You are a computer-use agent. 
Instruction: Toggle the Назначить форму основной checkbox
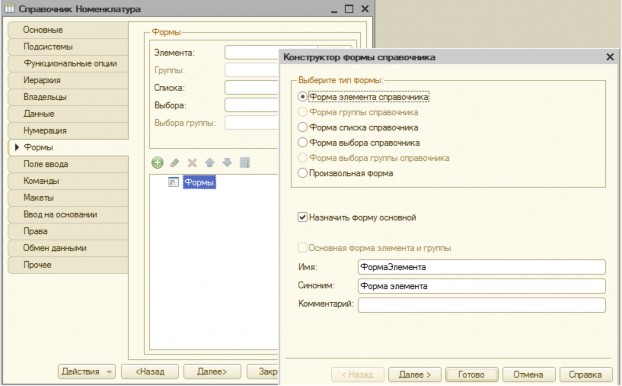pos(302,217)
